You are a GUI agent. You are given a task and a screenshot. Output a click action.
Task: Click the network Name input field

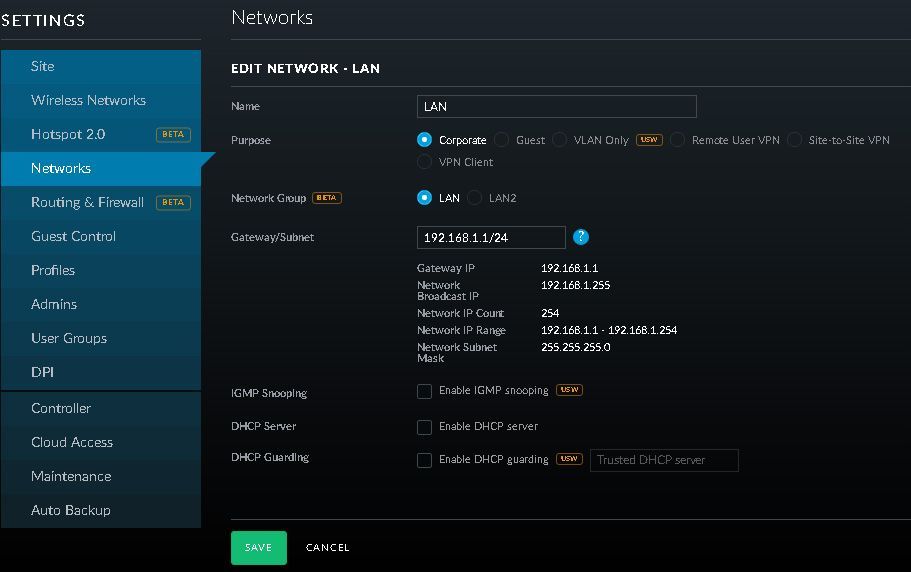tap(556, 106)
